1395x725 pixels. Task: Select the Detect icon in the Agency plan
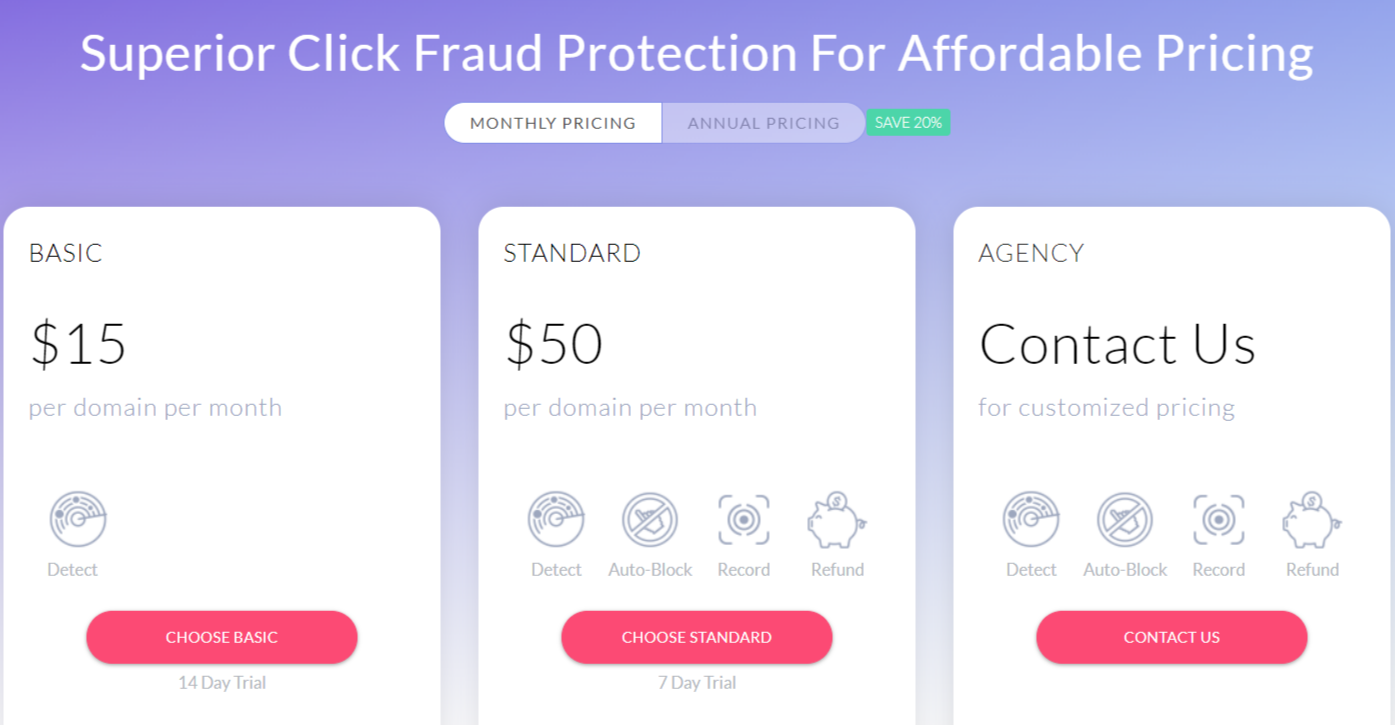[x=1031, y=518]
